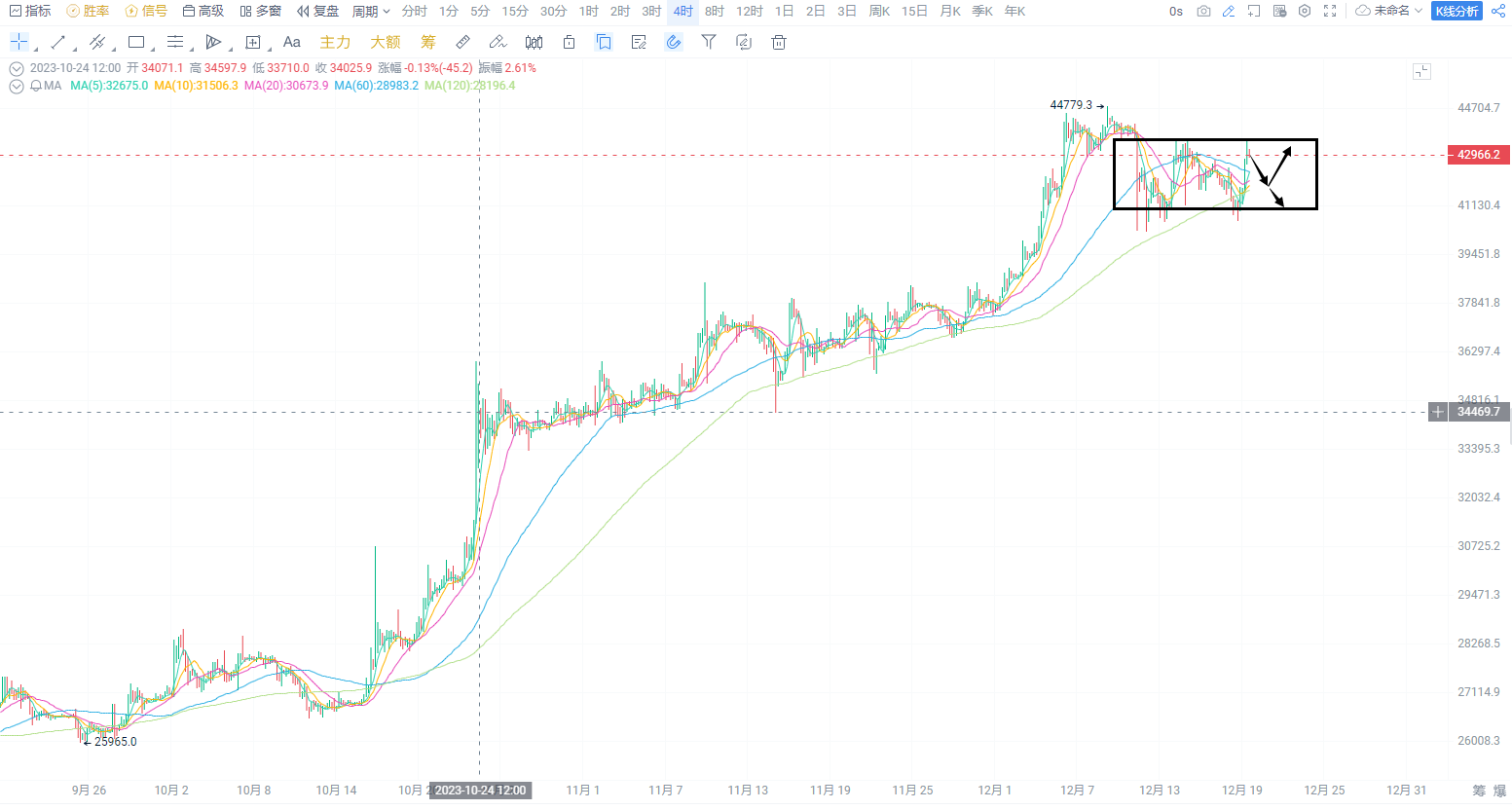Start 复盘 replay mode
The height and width of the screenshot is (810, 1512).
318,11
